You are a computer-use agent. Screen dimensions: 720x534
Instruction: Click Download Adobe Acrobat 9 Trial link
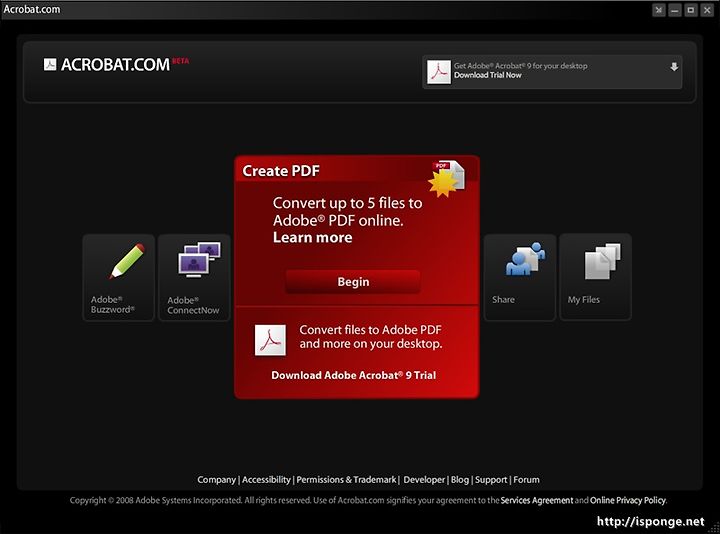pos(354,375)
